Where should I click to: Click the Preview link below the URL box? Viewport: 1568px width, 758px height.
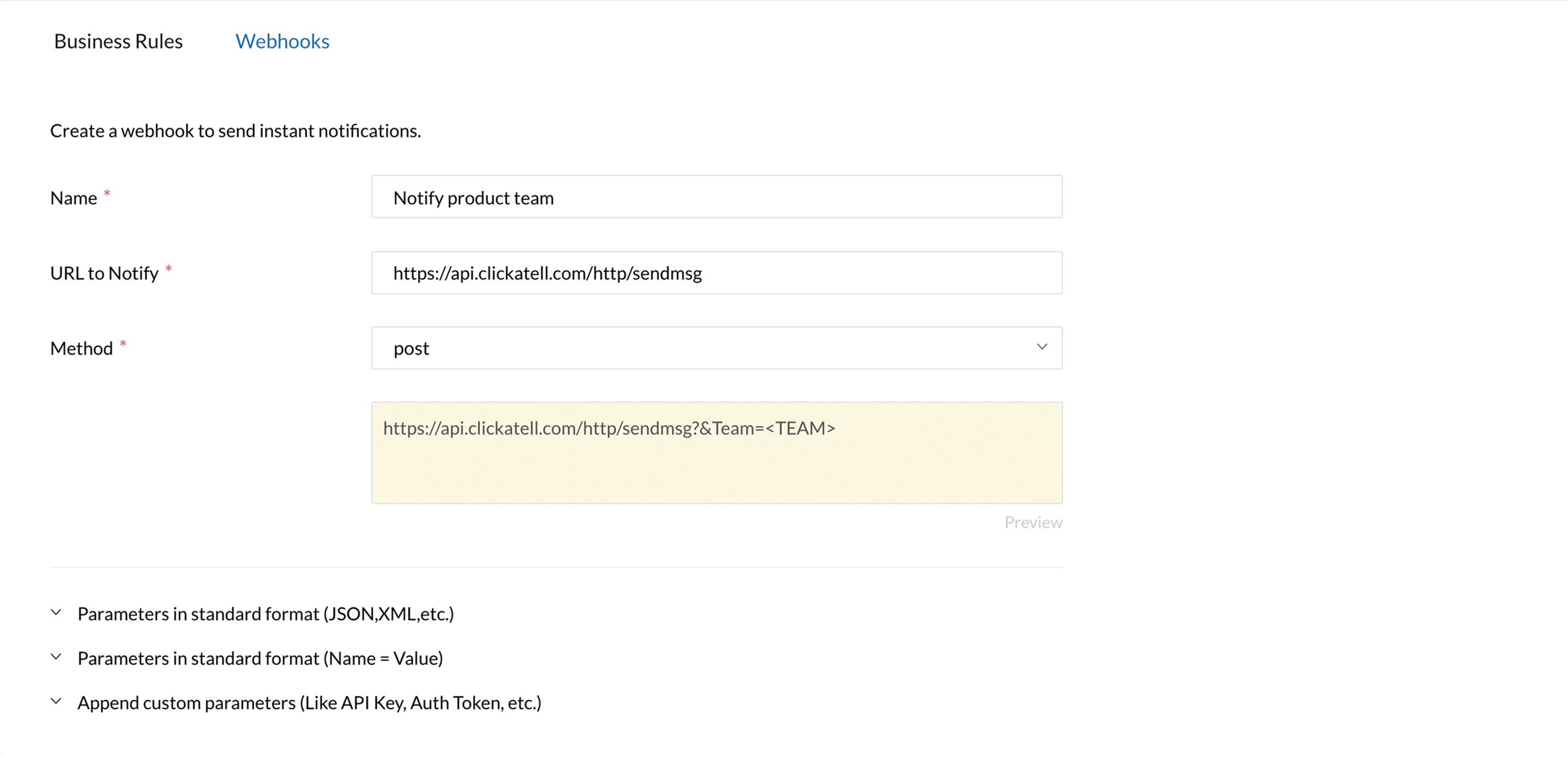click(1032, 522)
